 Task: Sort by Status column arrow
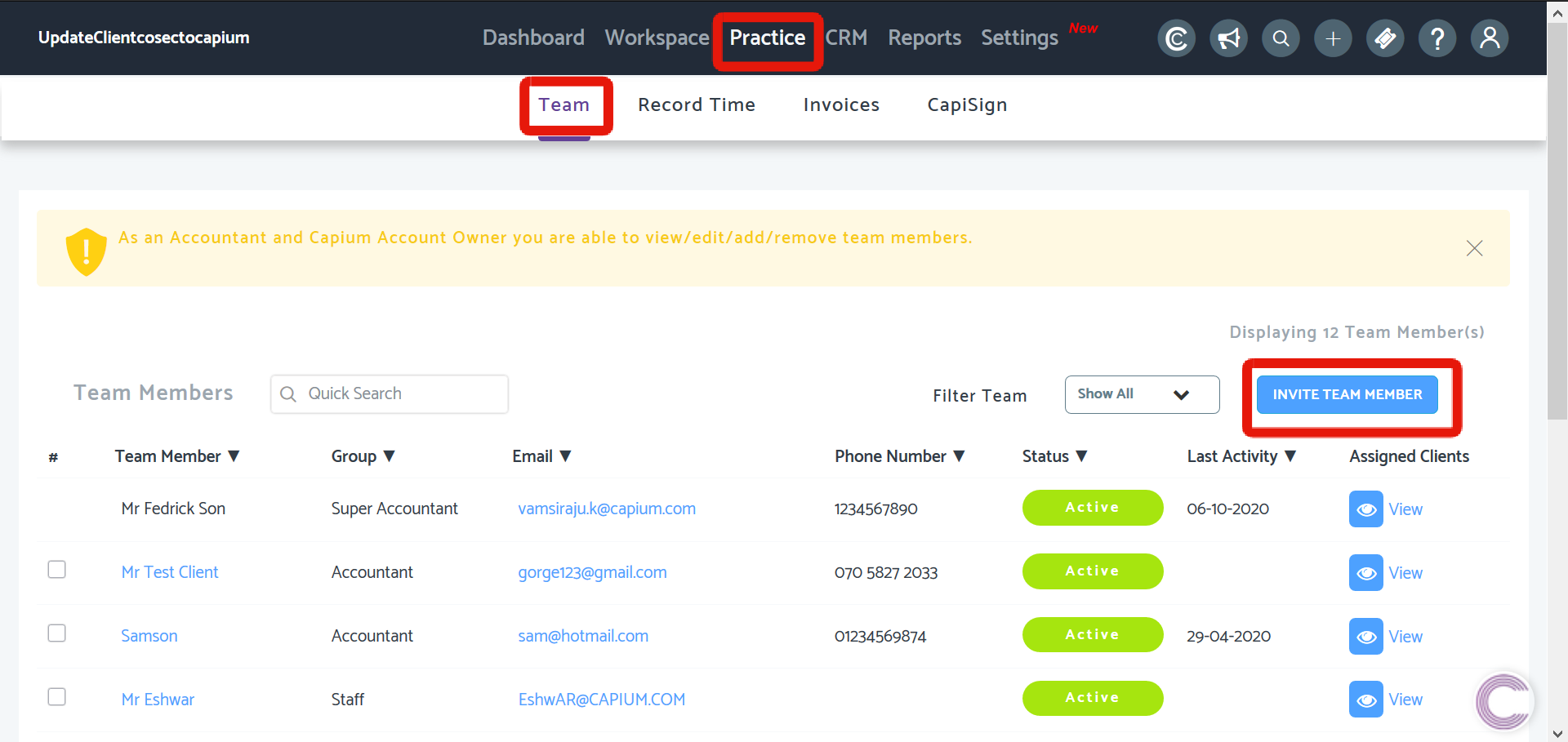point(1081,456)
